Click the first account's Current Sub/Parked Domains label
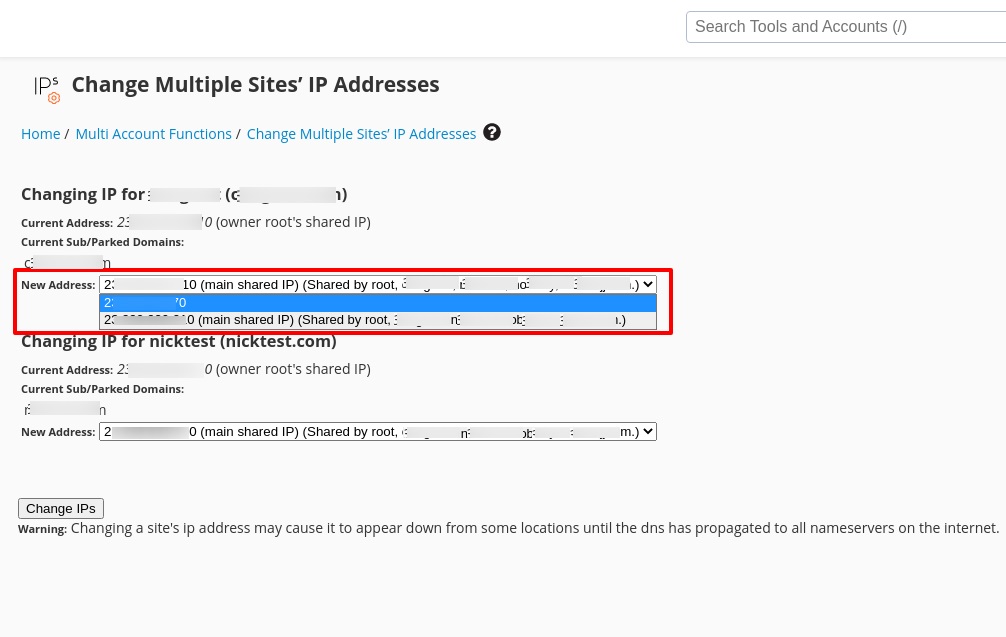This screenshot has height=637, width=1006. pyautogui.click(x=102, y=242)
